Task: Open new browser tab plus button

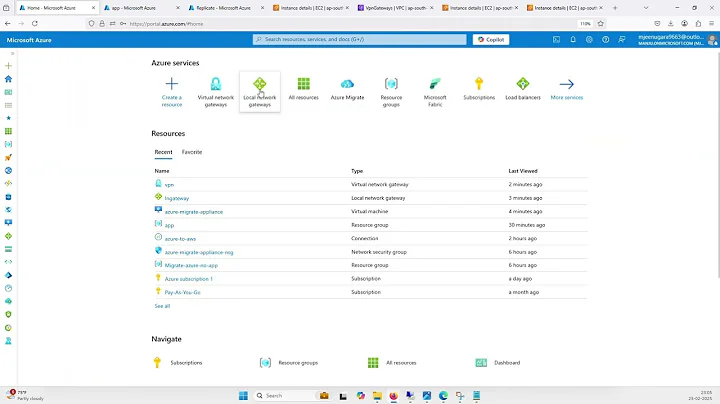Action: [615, 8]
